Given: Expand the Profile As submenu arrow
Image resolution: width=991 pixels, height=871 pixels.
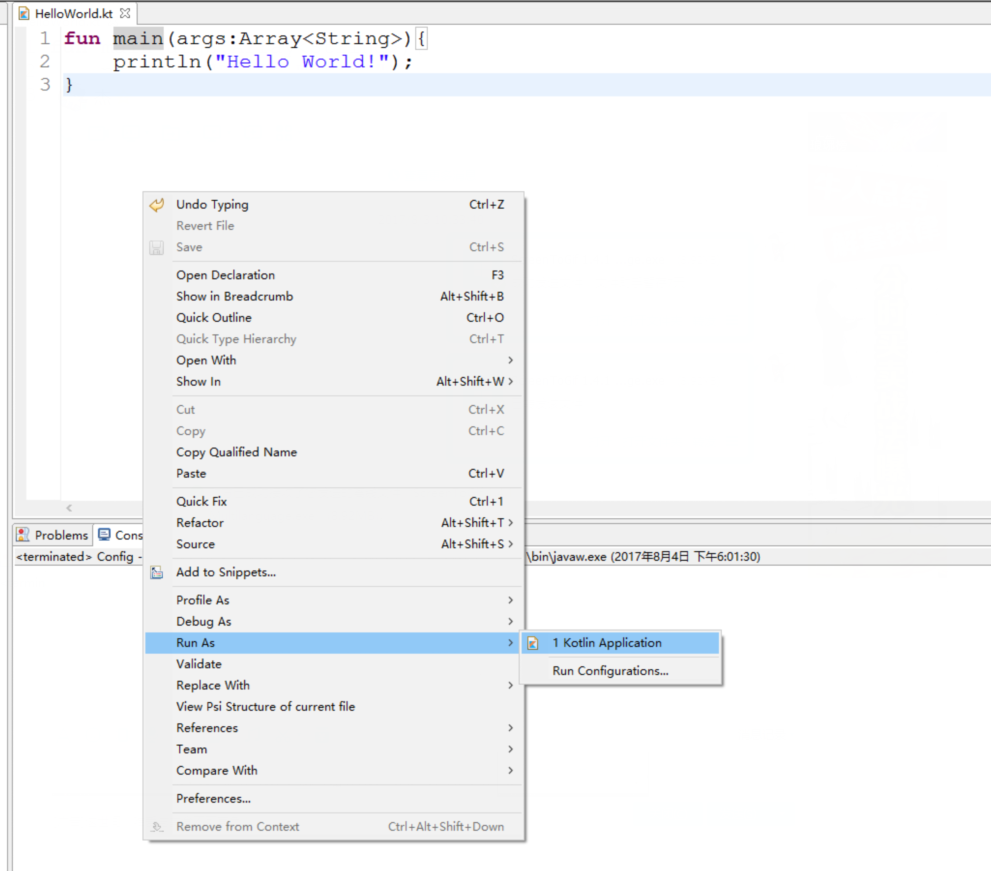Looking at the screenshot, I should pos(511,600).
